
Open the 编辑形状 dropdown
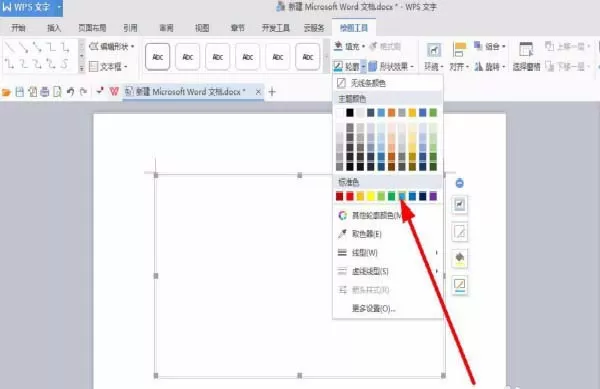(x=112, y=47)
